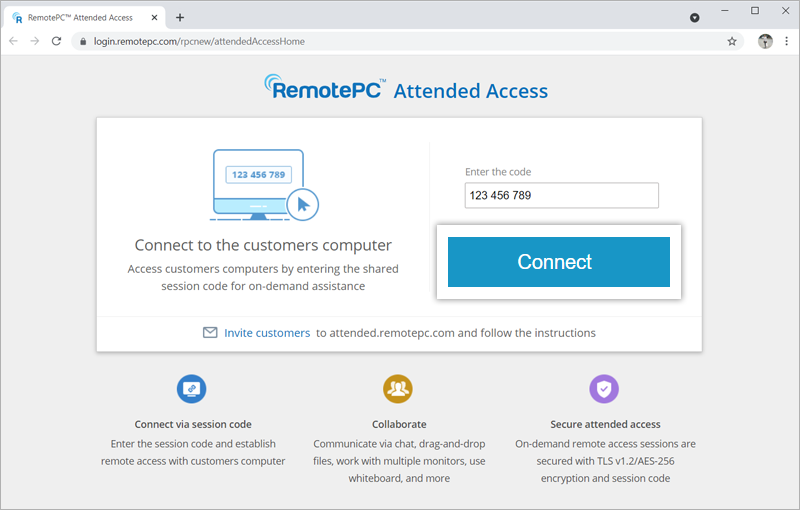800x510 pixels.
Task: Click the padlock site info icon
Action: (81, 41)
